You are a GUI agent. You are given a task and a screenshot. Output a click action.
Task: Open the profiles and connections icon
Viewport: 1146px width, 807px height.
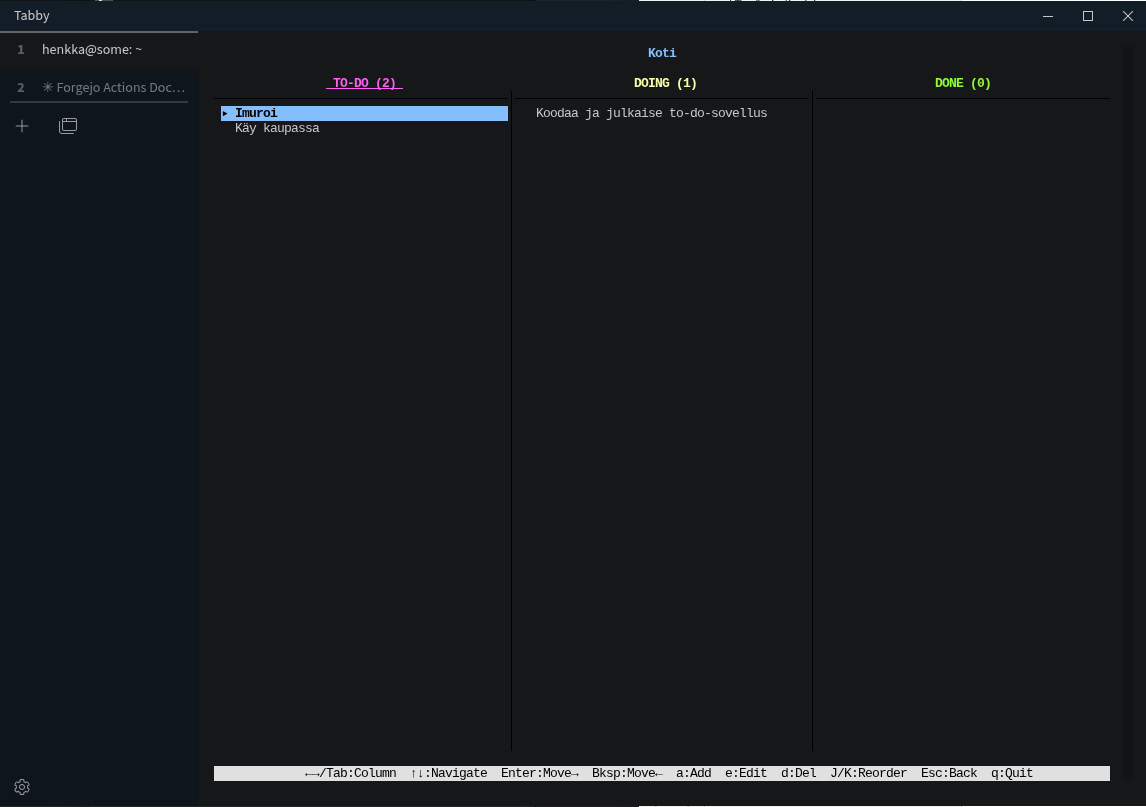coord(68,126)
